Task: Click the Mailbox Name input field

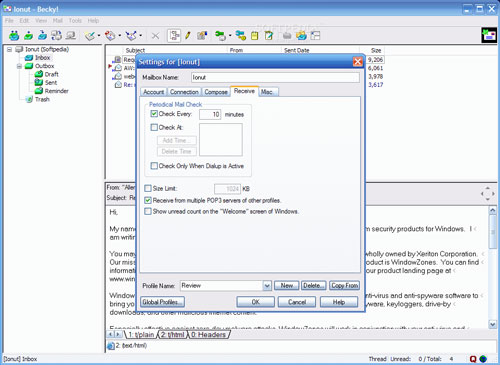Action: tap(275, 77)
